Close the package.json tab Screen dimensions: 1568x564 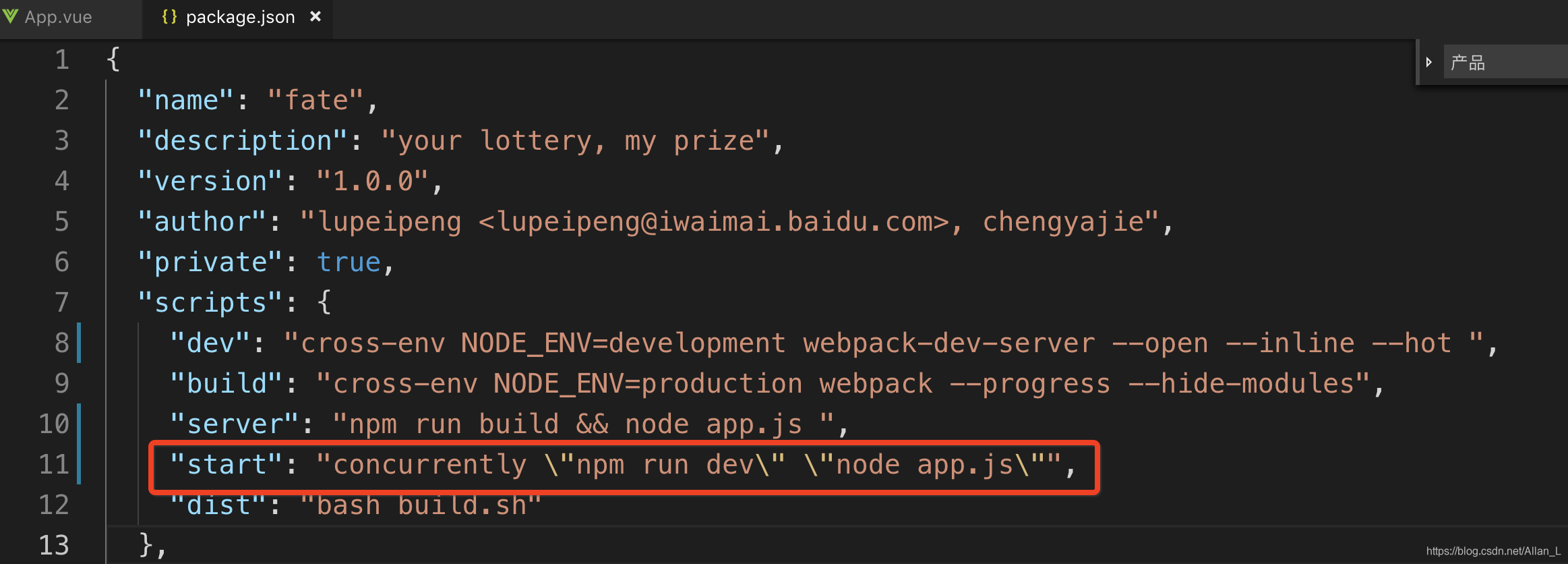pyautogui.click(x=315, y=17)
